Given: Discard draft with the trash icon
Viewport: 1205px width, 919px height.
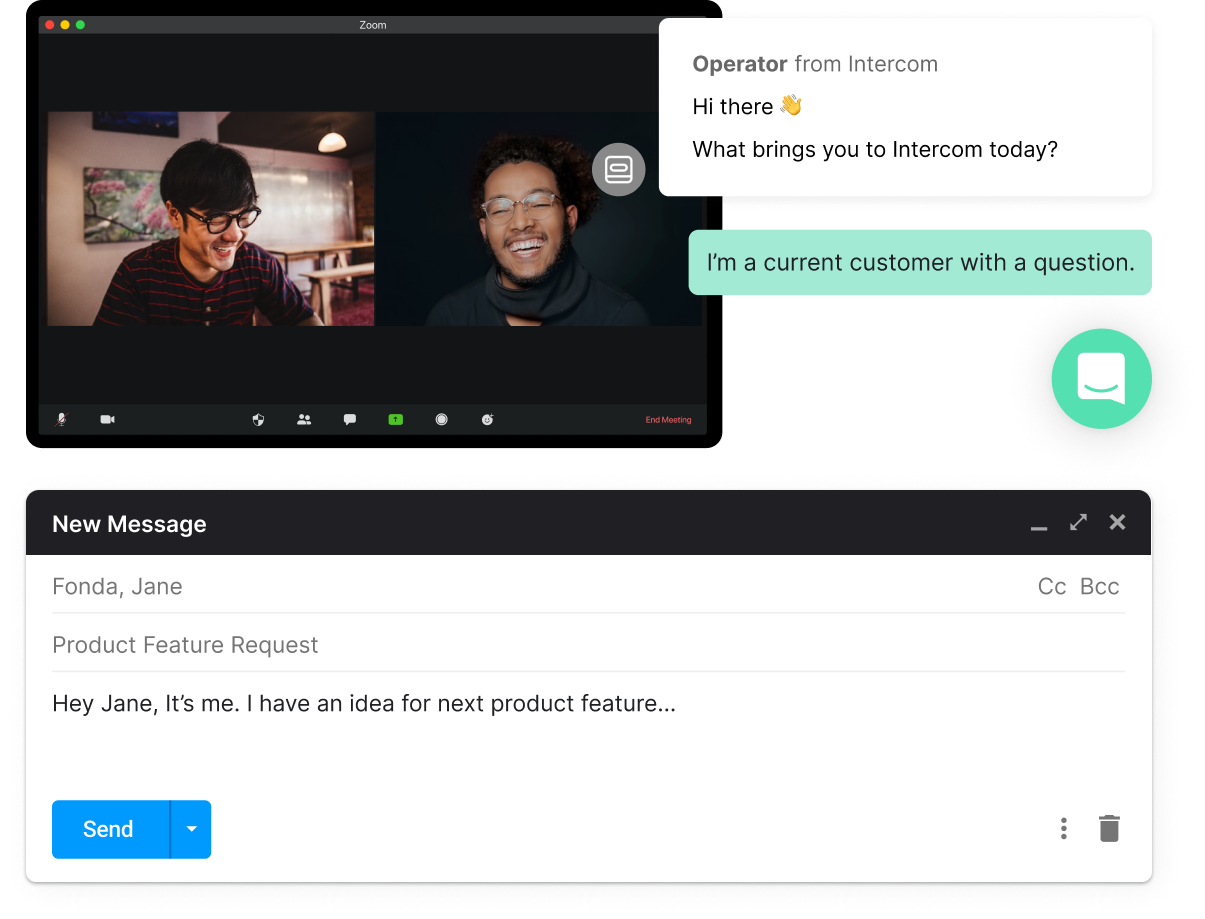Looking at the screenshot, I should click(x=1109, y=829).
